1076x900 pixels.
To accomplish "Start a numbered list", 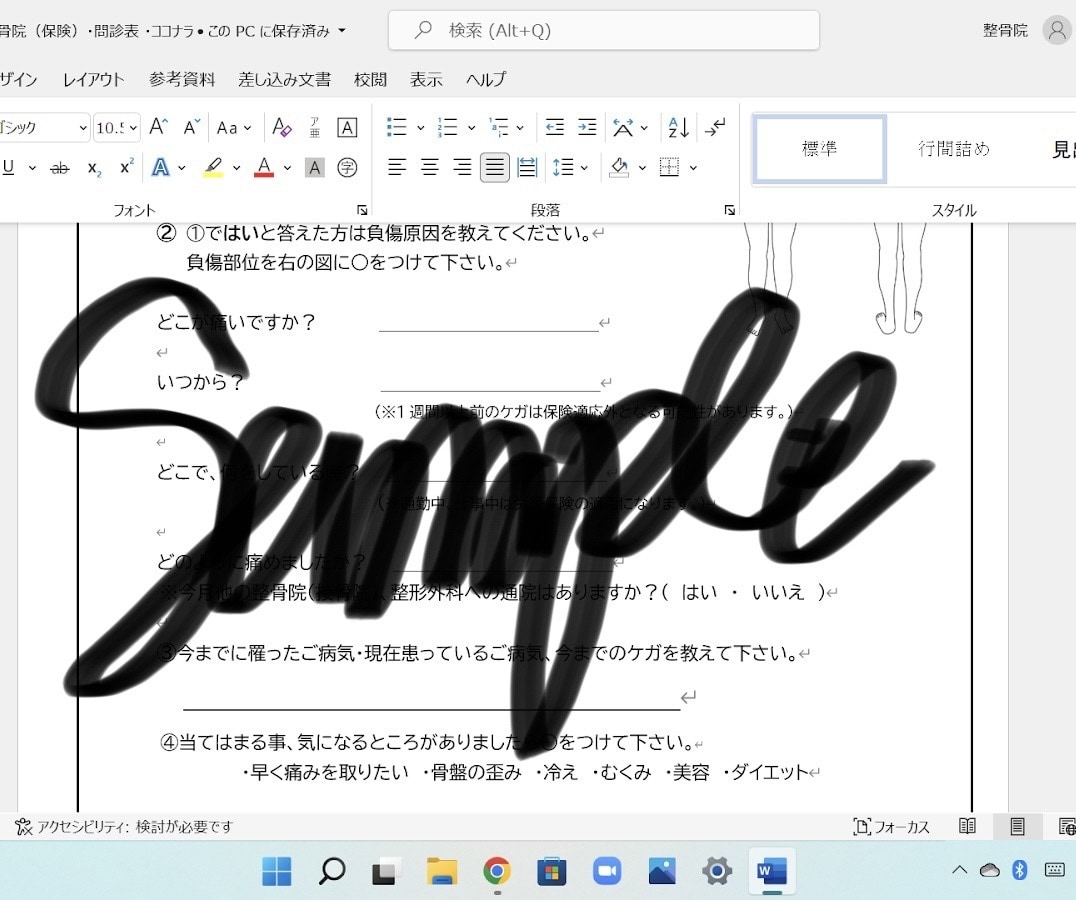I will coord(447,127).
